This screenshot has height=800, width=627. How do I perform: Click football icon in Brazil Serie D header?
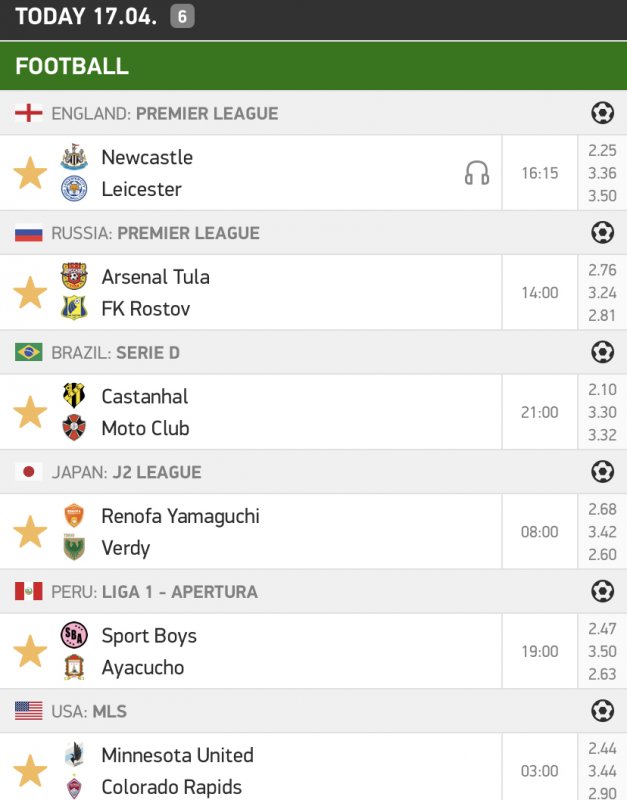tap(602, 352)
